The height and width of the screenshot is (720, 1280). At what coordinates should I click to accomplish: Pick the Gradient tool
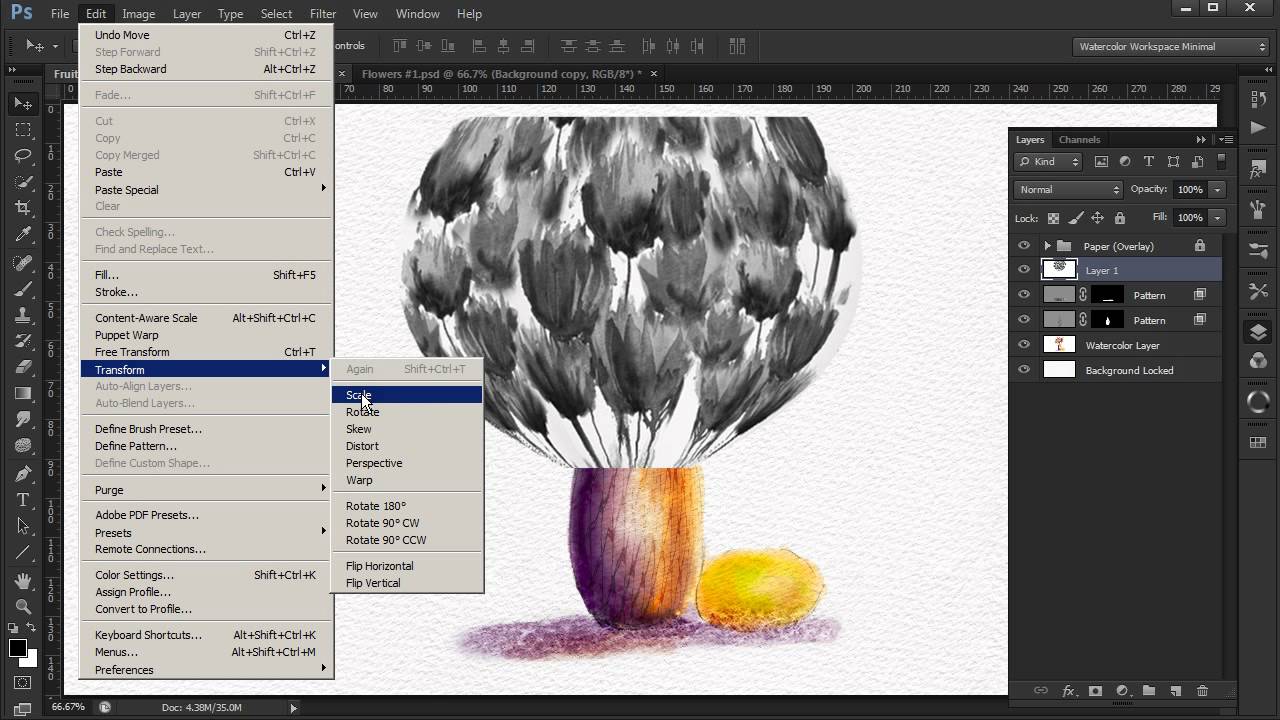click(x=23, y=393)
